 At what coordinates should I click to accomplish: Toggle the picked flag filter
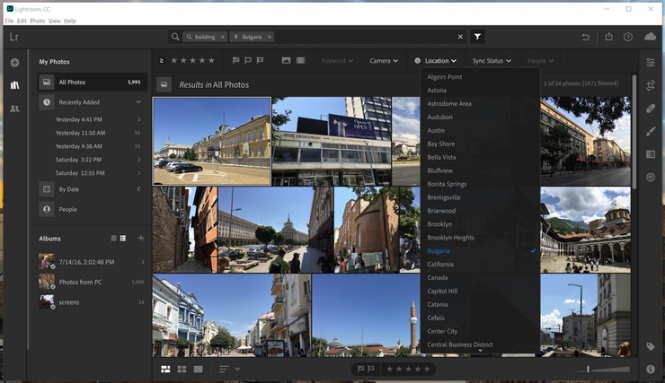(x=236, y=61)
